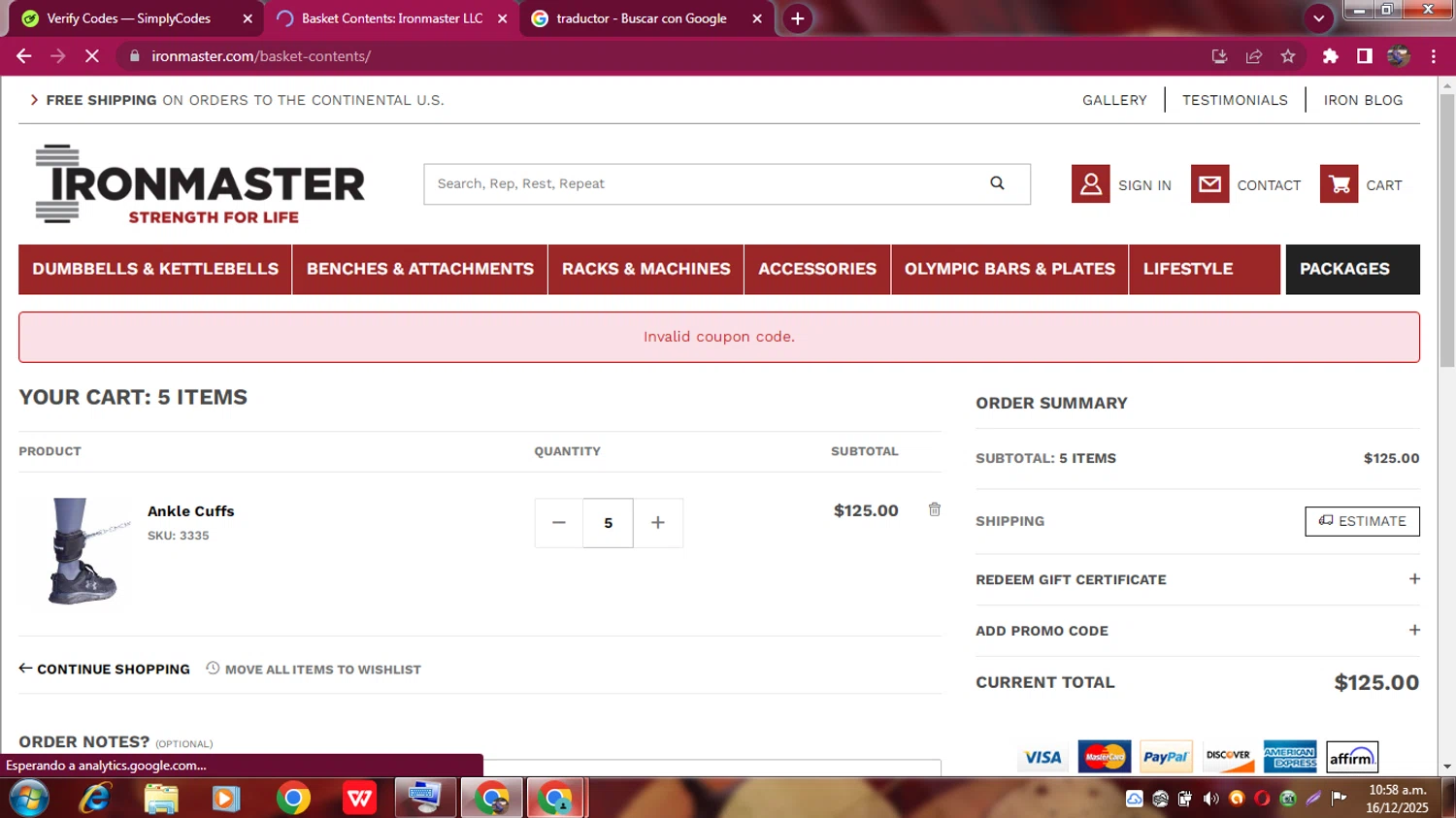Open Chrome side panel icon

[1365, 56]
